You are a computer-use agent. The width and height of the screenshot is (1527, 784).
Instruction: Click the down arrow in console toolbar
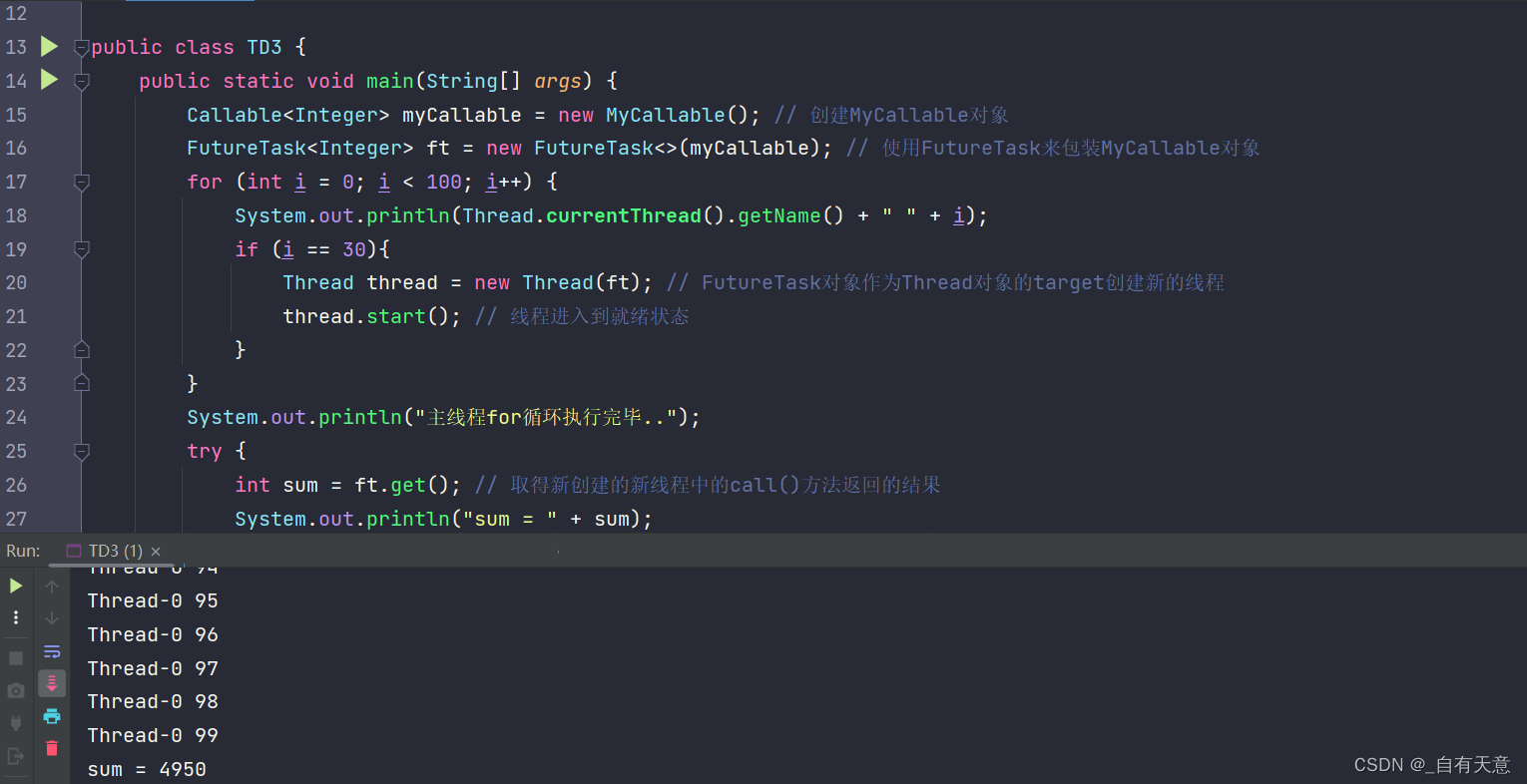click(x=52, y=618)
